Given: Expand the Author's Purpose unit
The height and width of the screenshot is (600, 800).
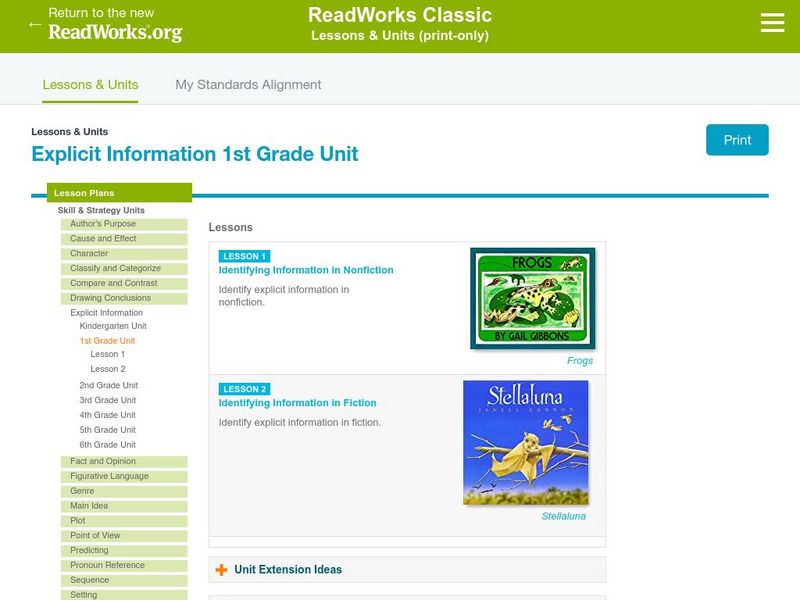Looking at the screenshot, I should pos(124,224).
